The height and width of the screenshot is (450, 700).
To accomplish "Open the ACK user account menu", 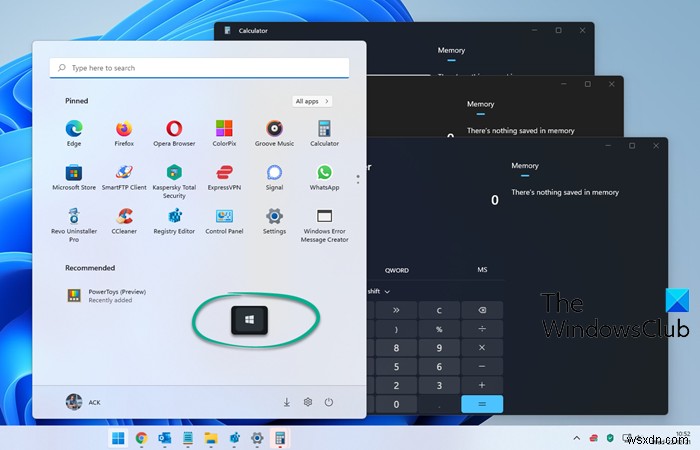I will pyautogui.click(x=83, y=402).
